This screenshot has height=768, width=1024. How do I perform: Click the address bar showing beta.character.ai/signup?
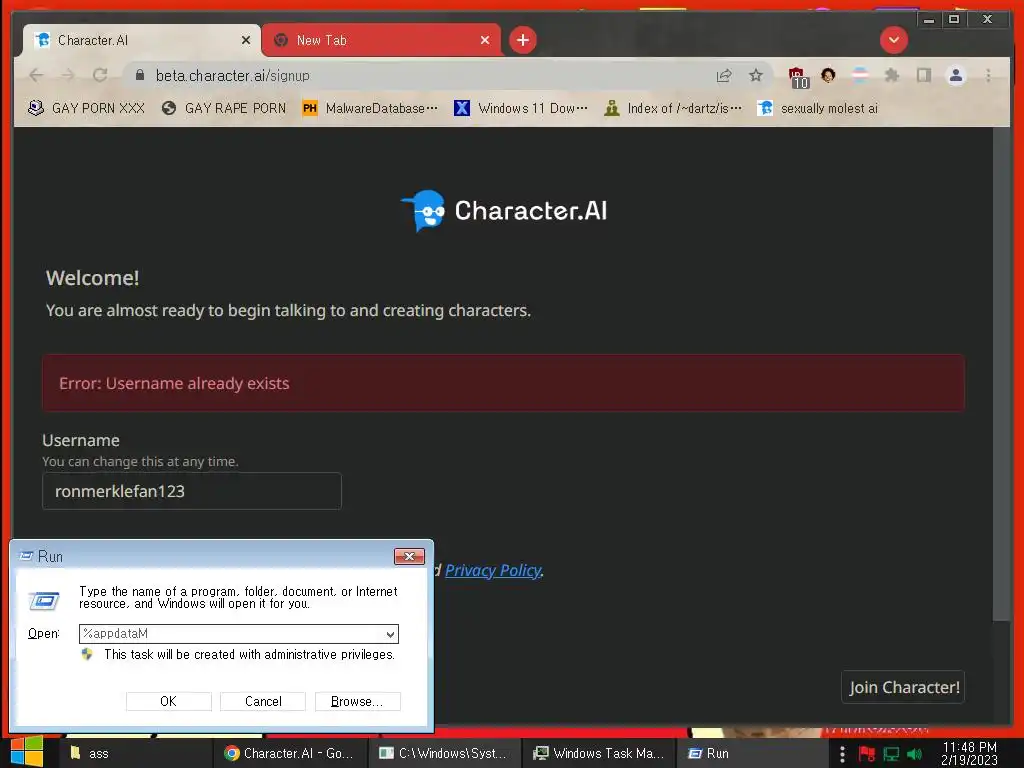click(x=418, y=76)
